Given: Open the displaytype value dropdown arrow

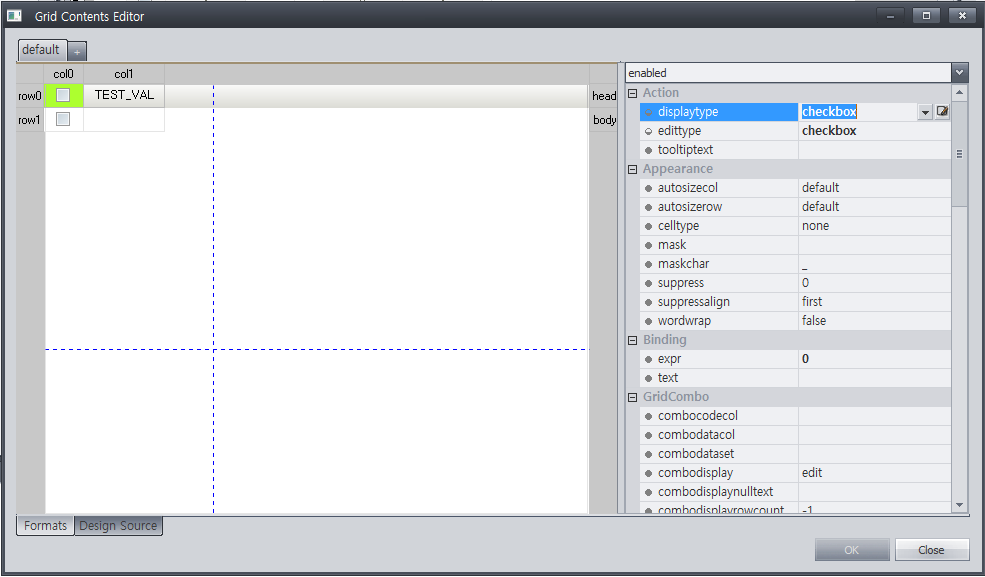Looking at the screenshot, I should click(x=925, y=112).
